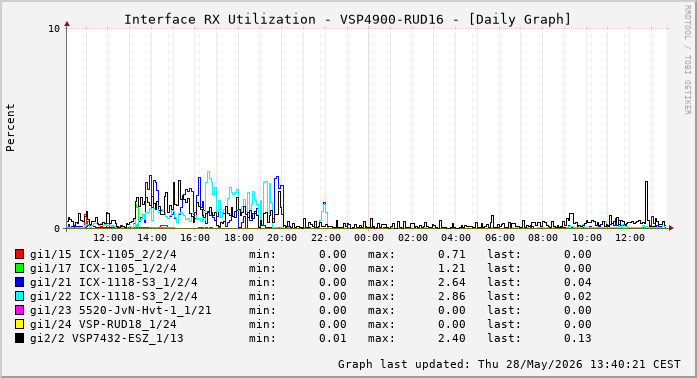Click the y-axis 10 label
Screen dimensions: 697x378
(x=54, y=29)
